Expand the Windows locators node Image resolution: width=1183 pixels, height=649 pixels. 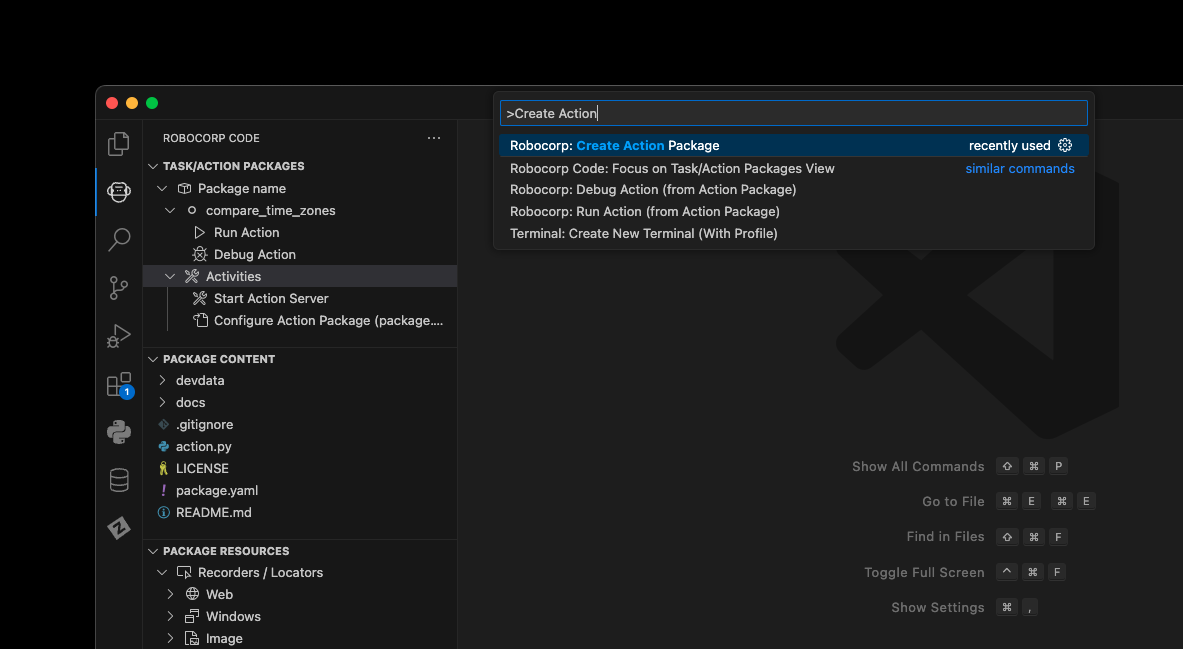tap(171, 616)
